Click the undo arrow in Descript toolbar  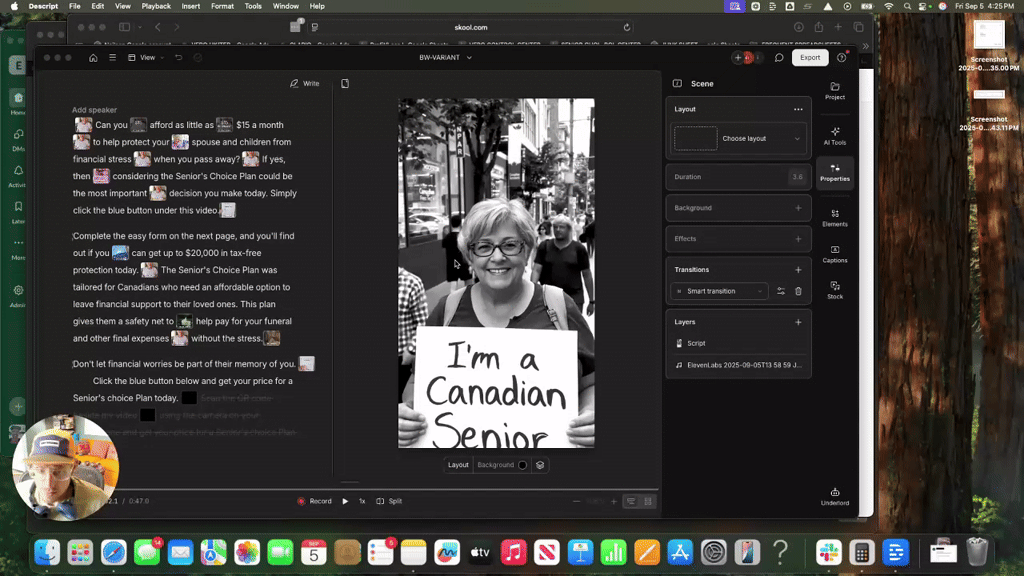pyautogui.click(x=178, y=57)
